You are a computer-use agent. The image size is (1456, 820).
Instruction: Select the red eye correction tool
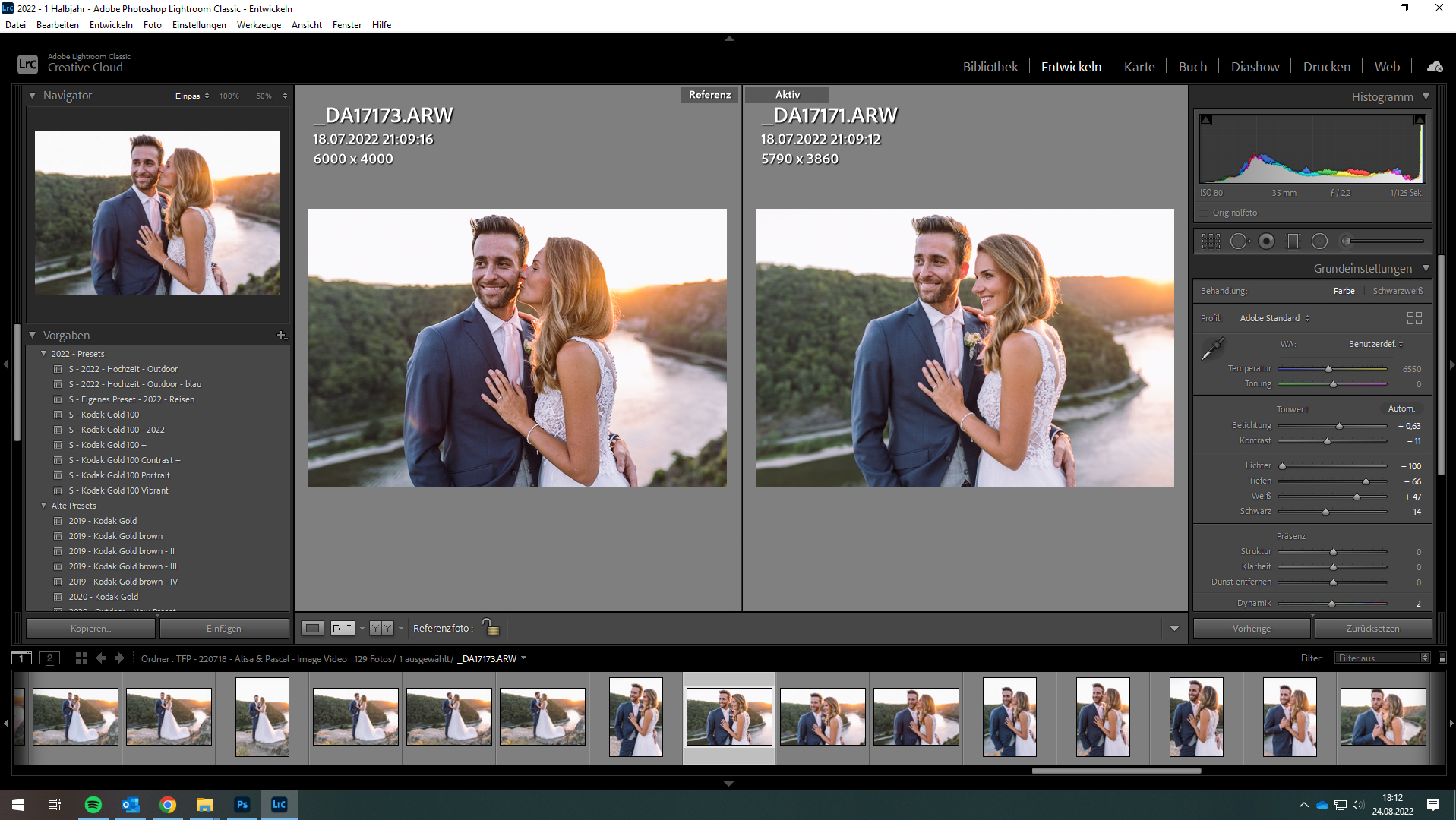(1266, 241)
